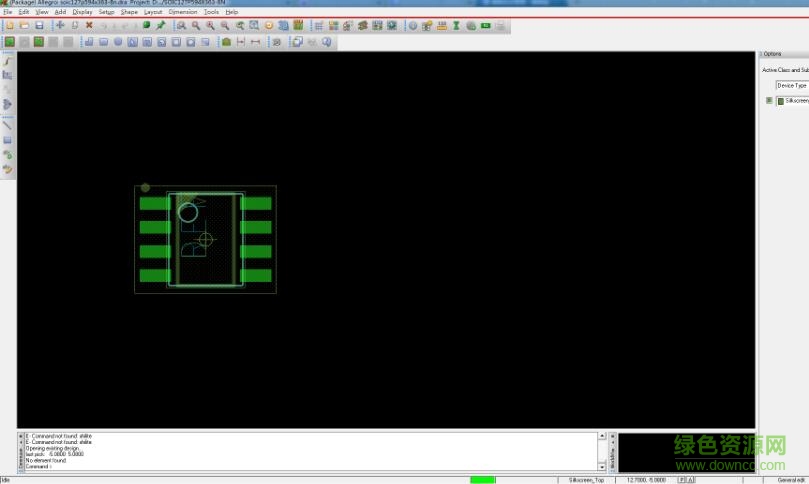Click the coordinates readout in status bar
The image size is (809, 484).
click(646, 480)
